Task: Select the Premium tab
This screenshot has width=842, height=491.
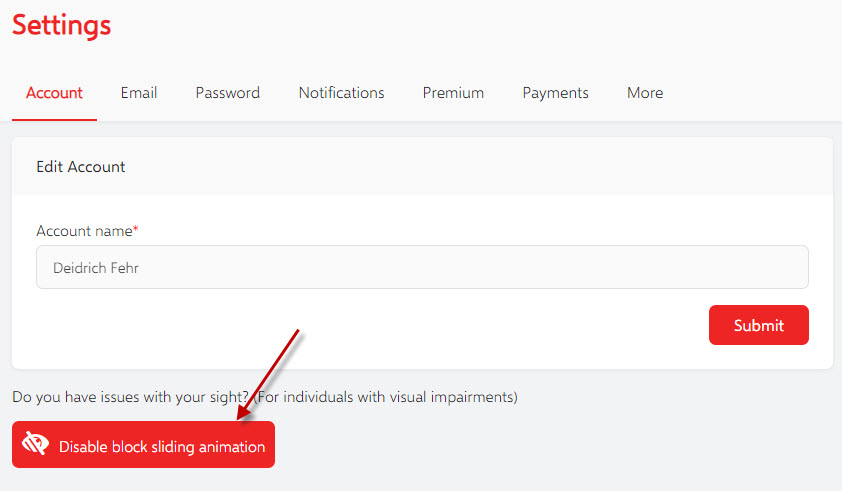Action: (453, 93)
